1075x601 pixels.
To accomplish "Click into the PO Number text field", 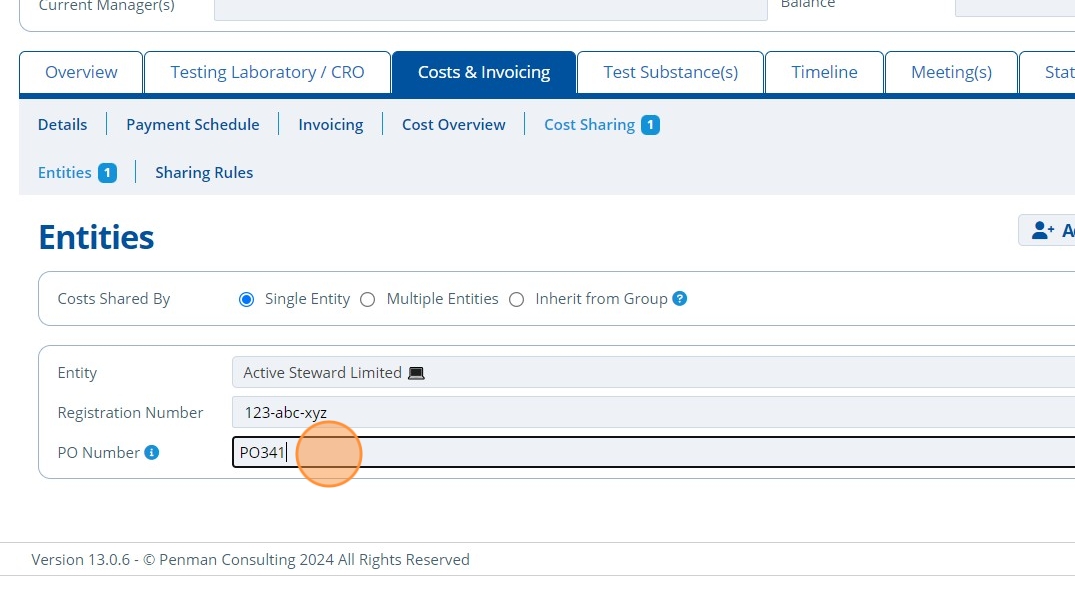I will 650,453.
